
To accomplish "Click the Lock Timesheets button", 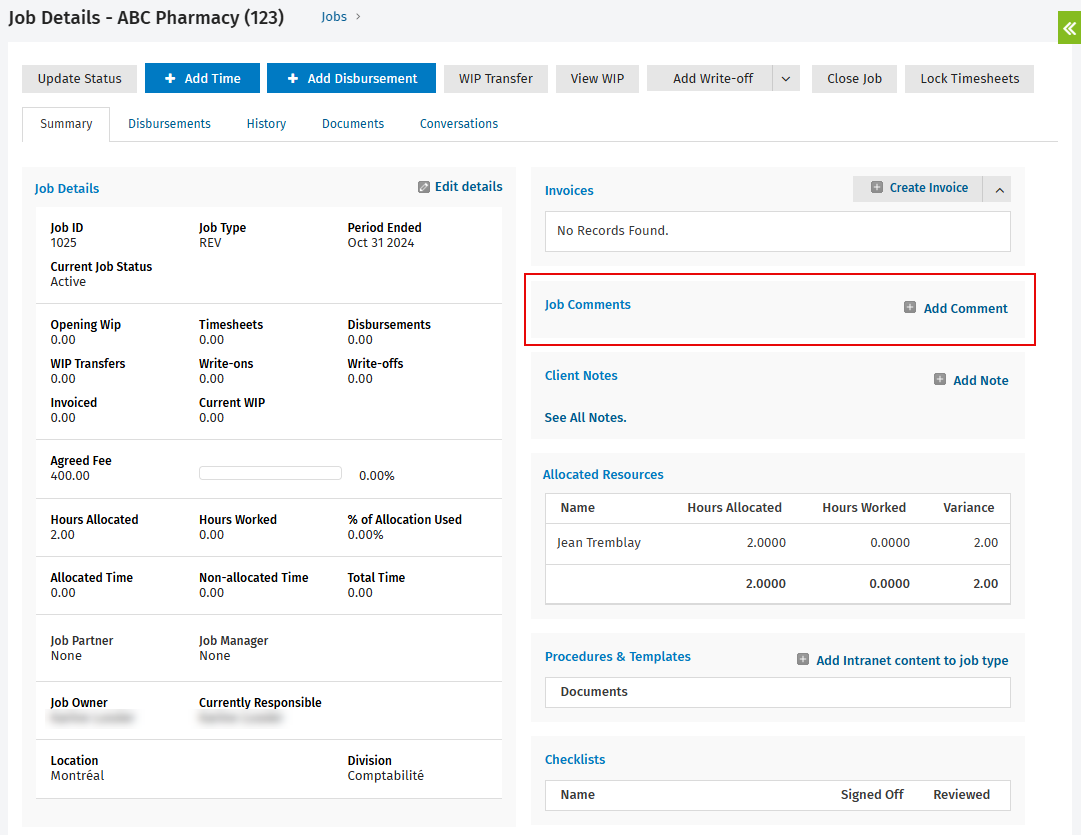I will pyautogui.click(x=969, y=79).
